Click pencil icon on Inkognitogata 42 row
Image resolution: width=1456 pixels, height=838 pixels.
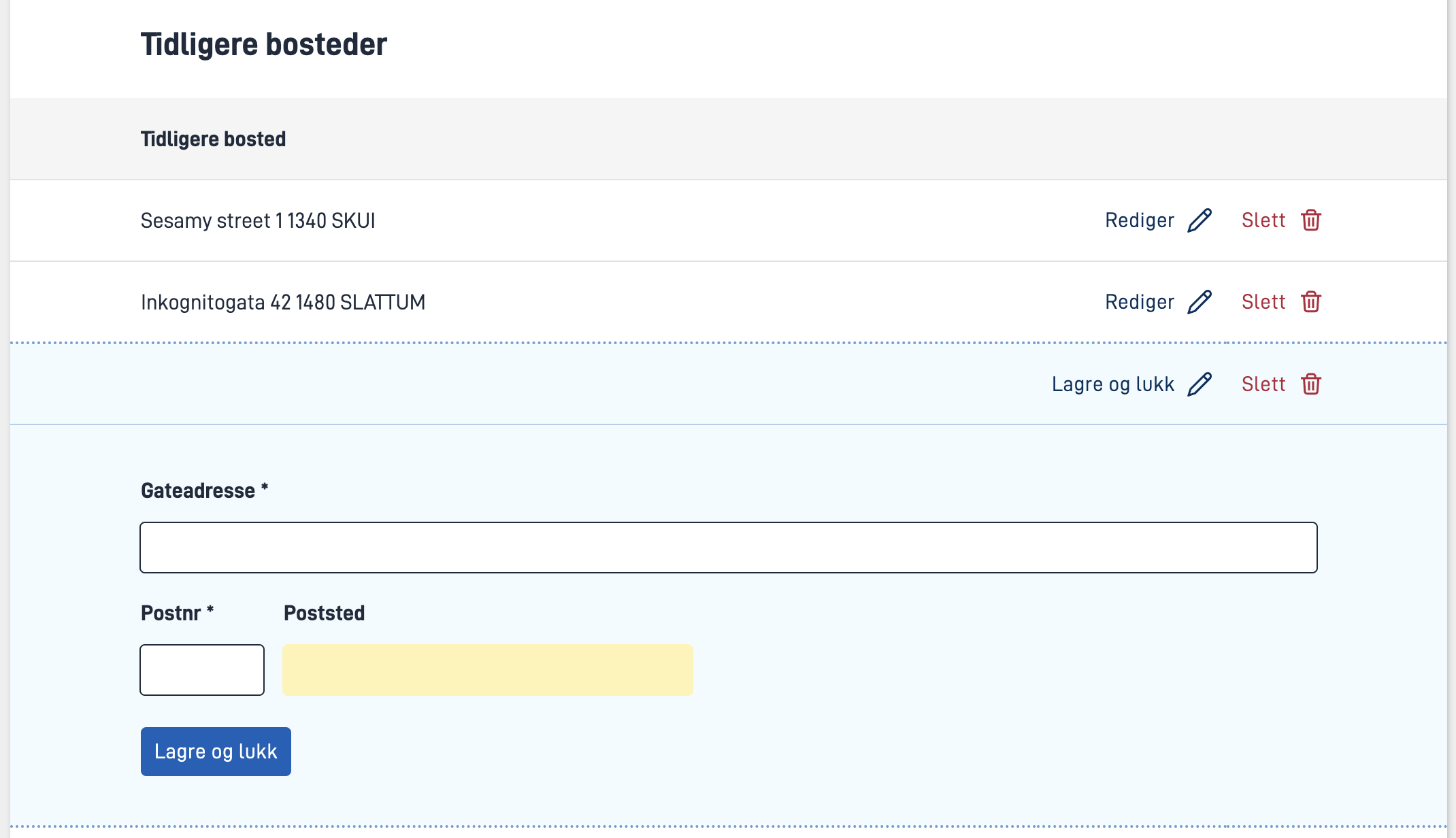[x=1199, y=302]
